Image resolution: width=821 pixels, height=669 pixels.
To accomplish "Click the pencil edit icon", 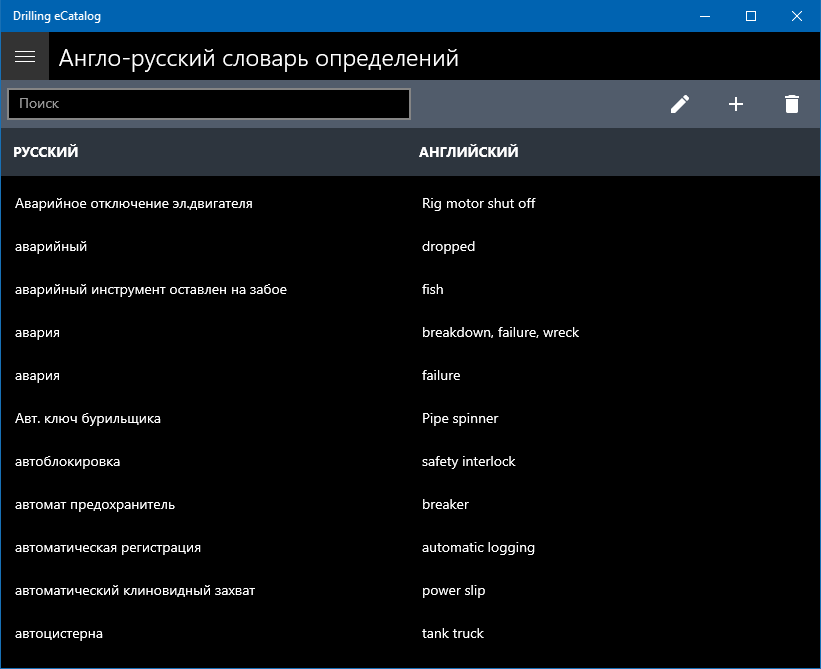I will click(680, 104).
